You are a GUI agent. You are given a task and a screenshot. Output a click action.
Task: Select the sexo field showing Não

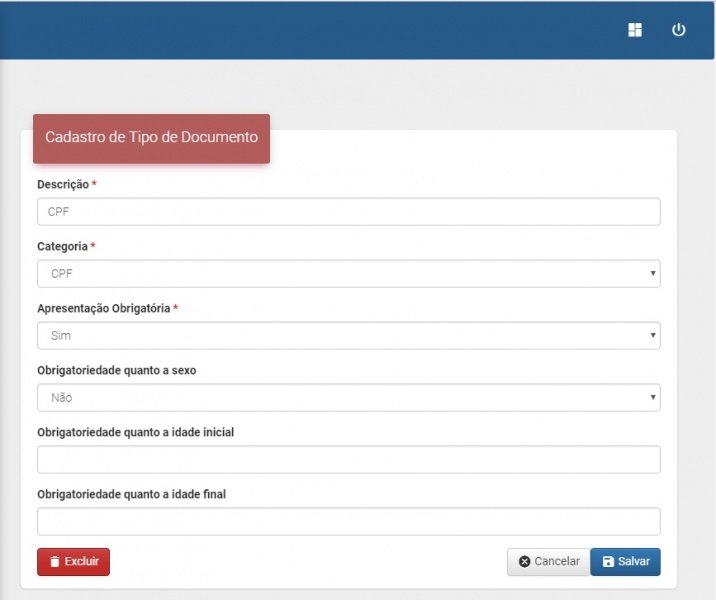(x=340, y=397)
